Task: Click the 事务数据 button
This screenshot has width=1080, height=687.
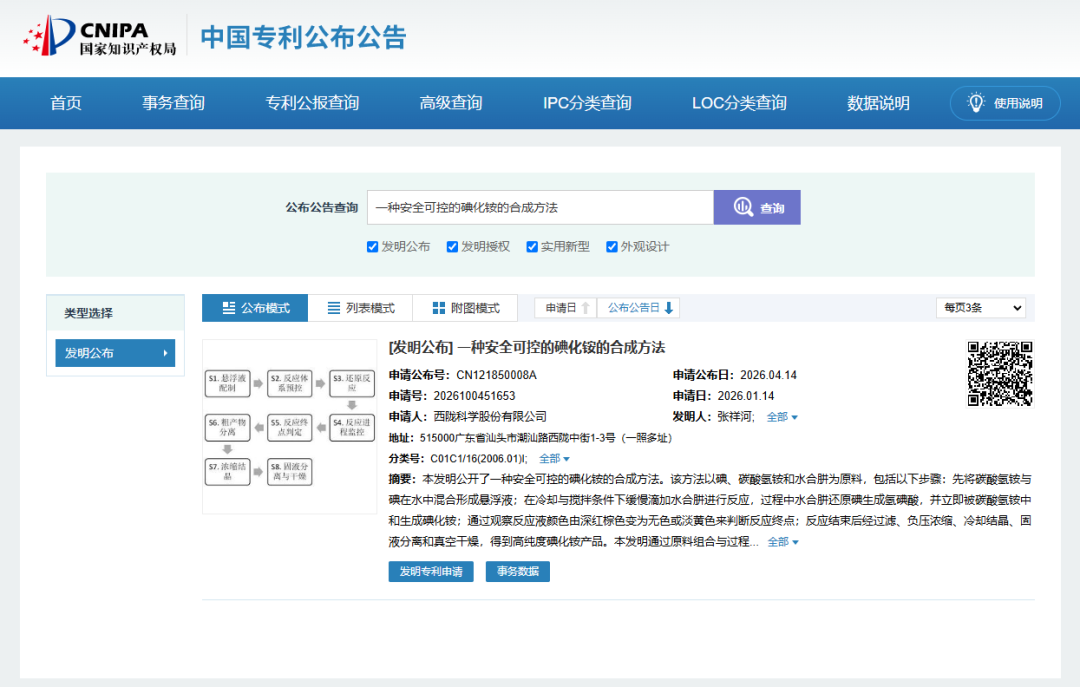Action: click(x=518, y=571)
